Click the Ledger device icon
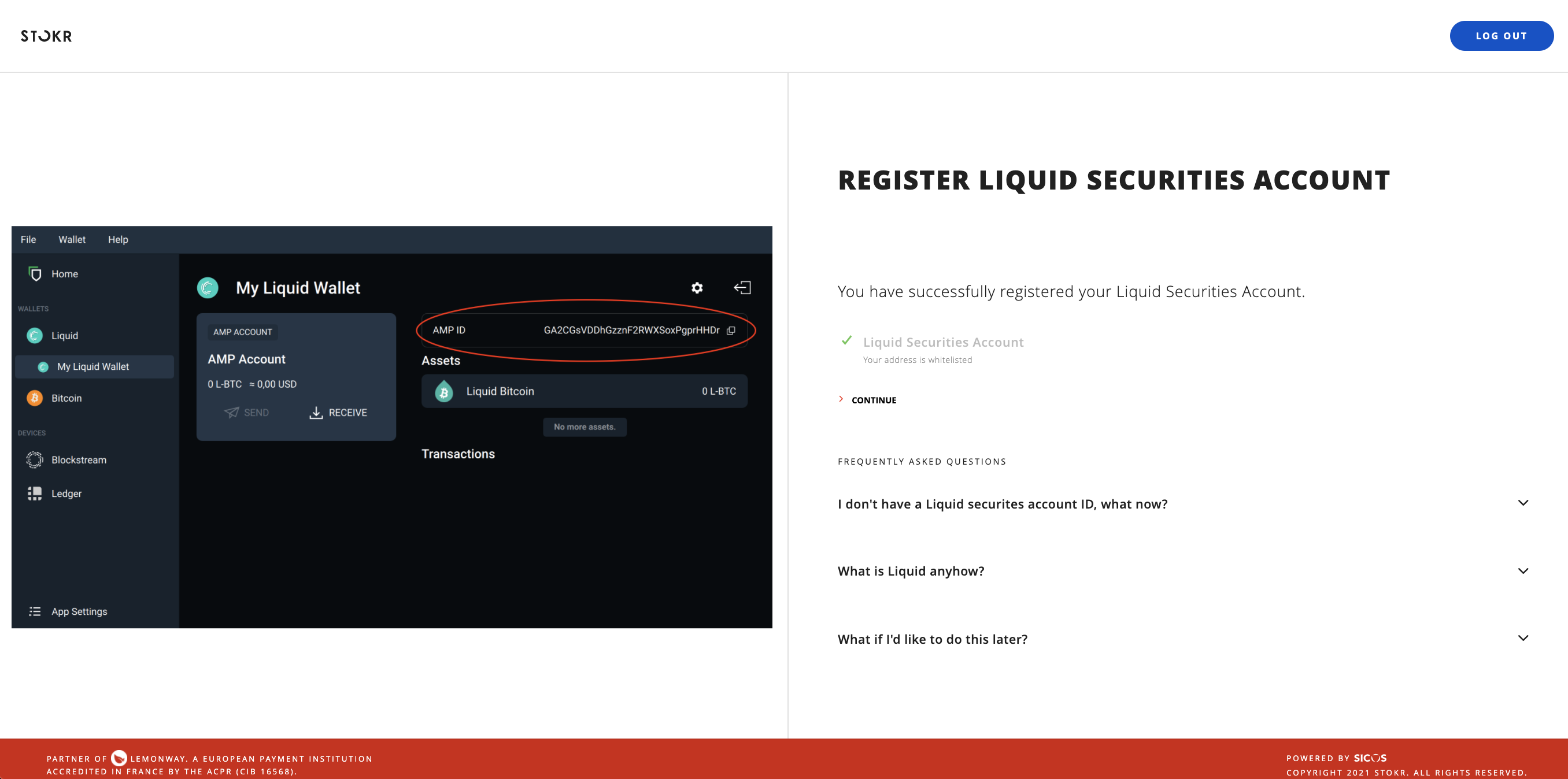1568x779 pixels. [x=35, y=494]
